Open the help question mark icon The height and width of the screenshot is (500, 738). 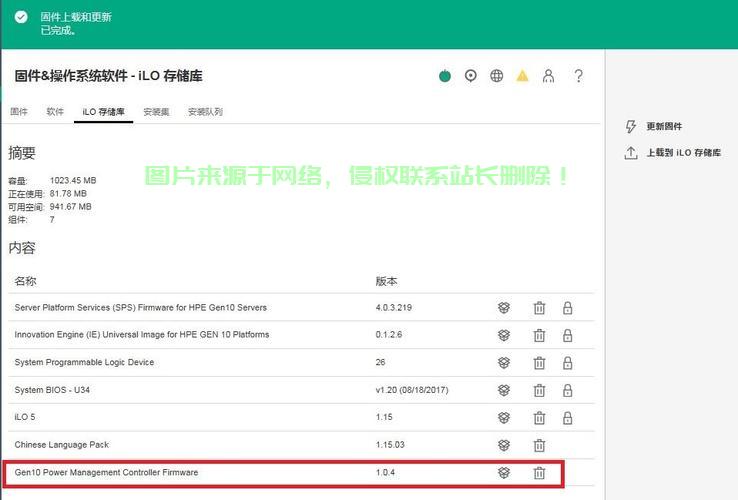pos(578,76)
